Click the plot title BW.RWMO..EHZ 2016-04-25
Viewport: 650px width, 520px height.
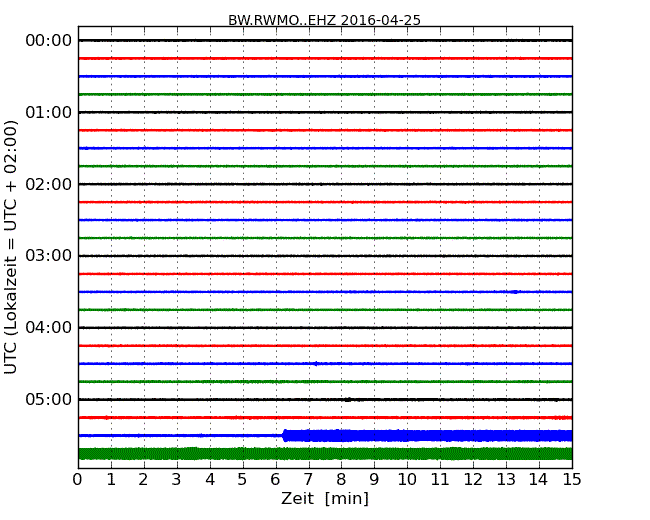[x=324, y=20]
